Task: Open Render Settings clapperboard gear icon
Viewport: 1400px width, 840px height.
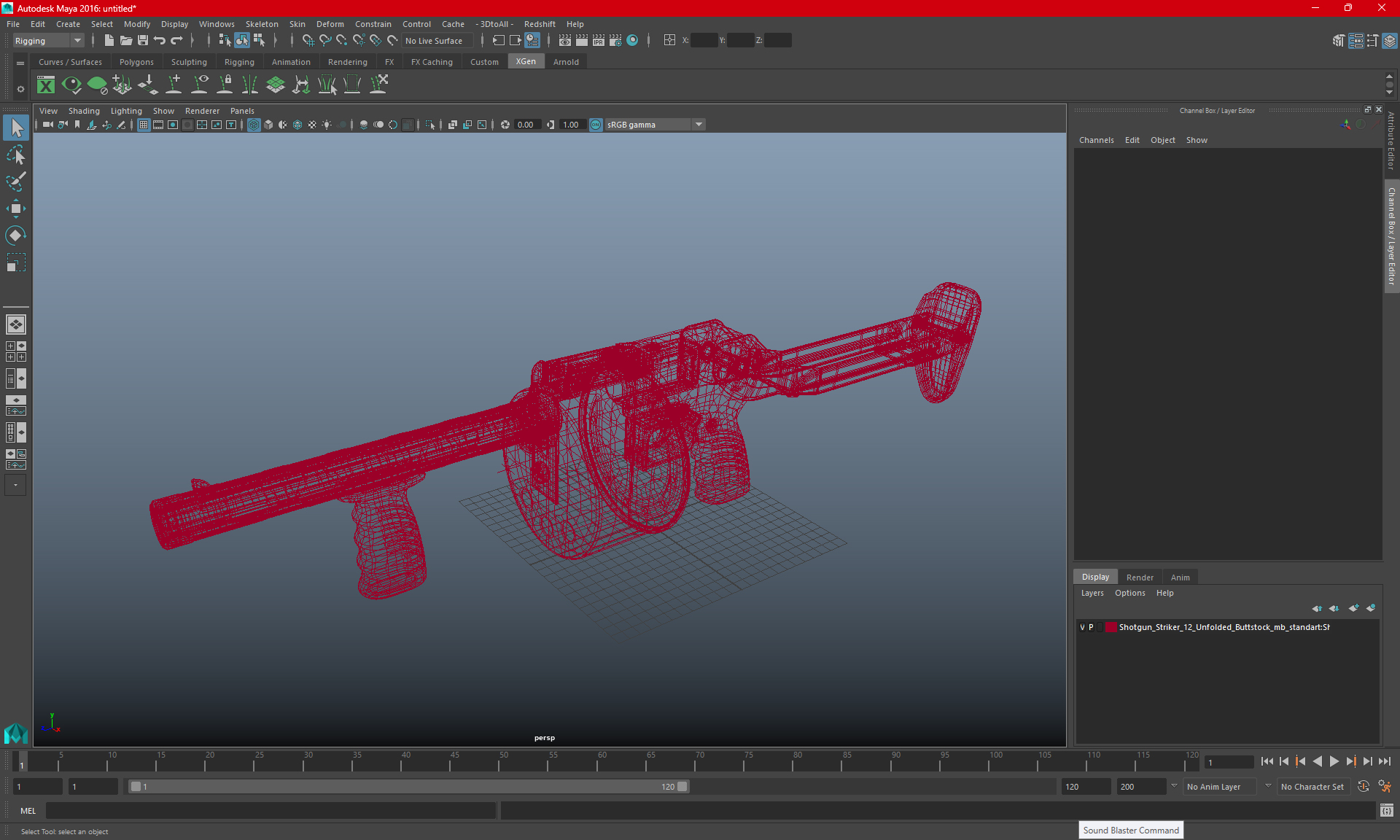Action: click(x=615, y=41)
